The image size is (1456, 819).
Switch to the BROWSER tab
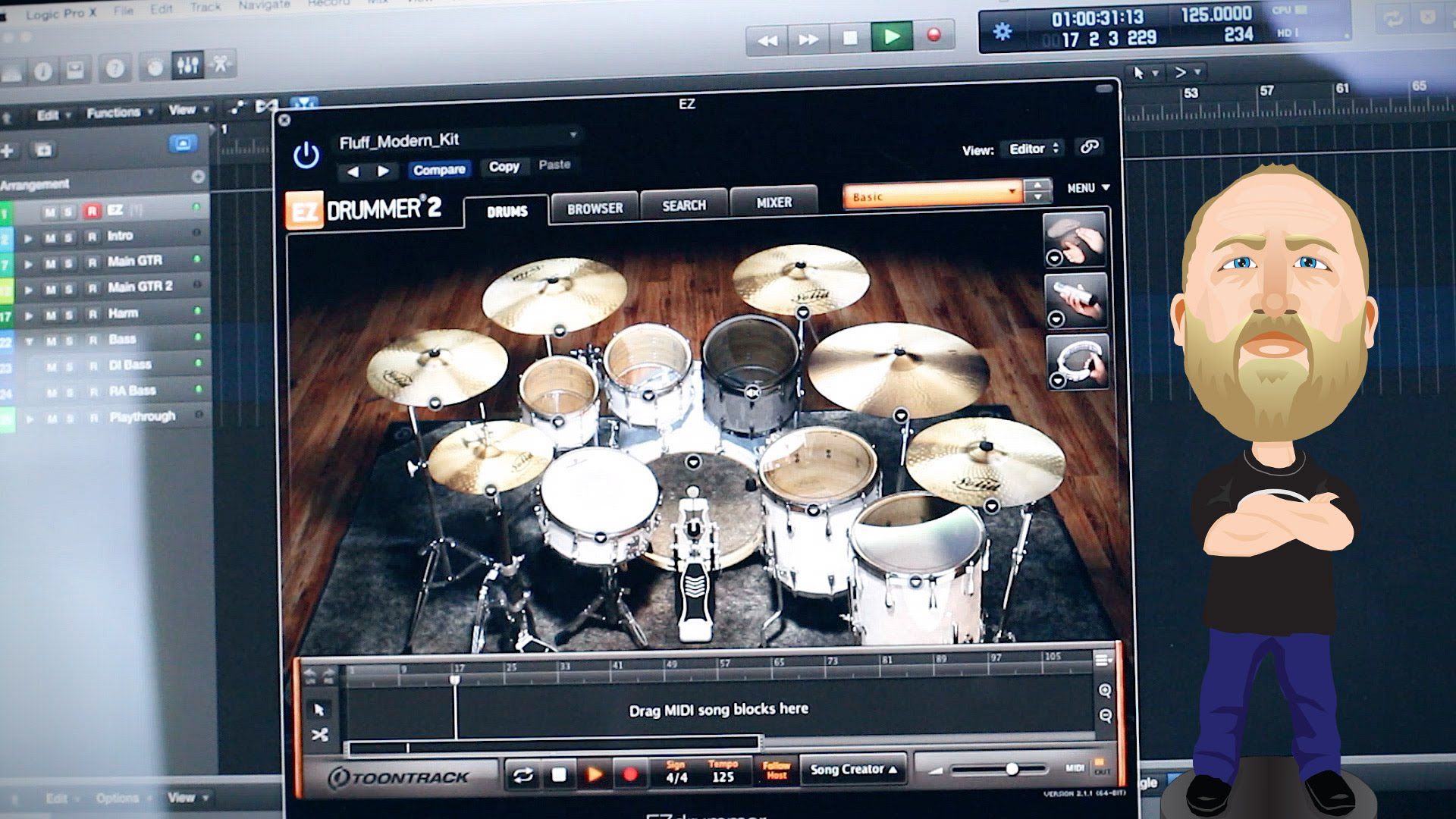pyautogui.click(x=595, y=208)
